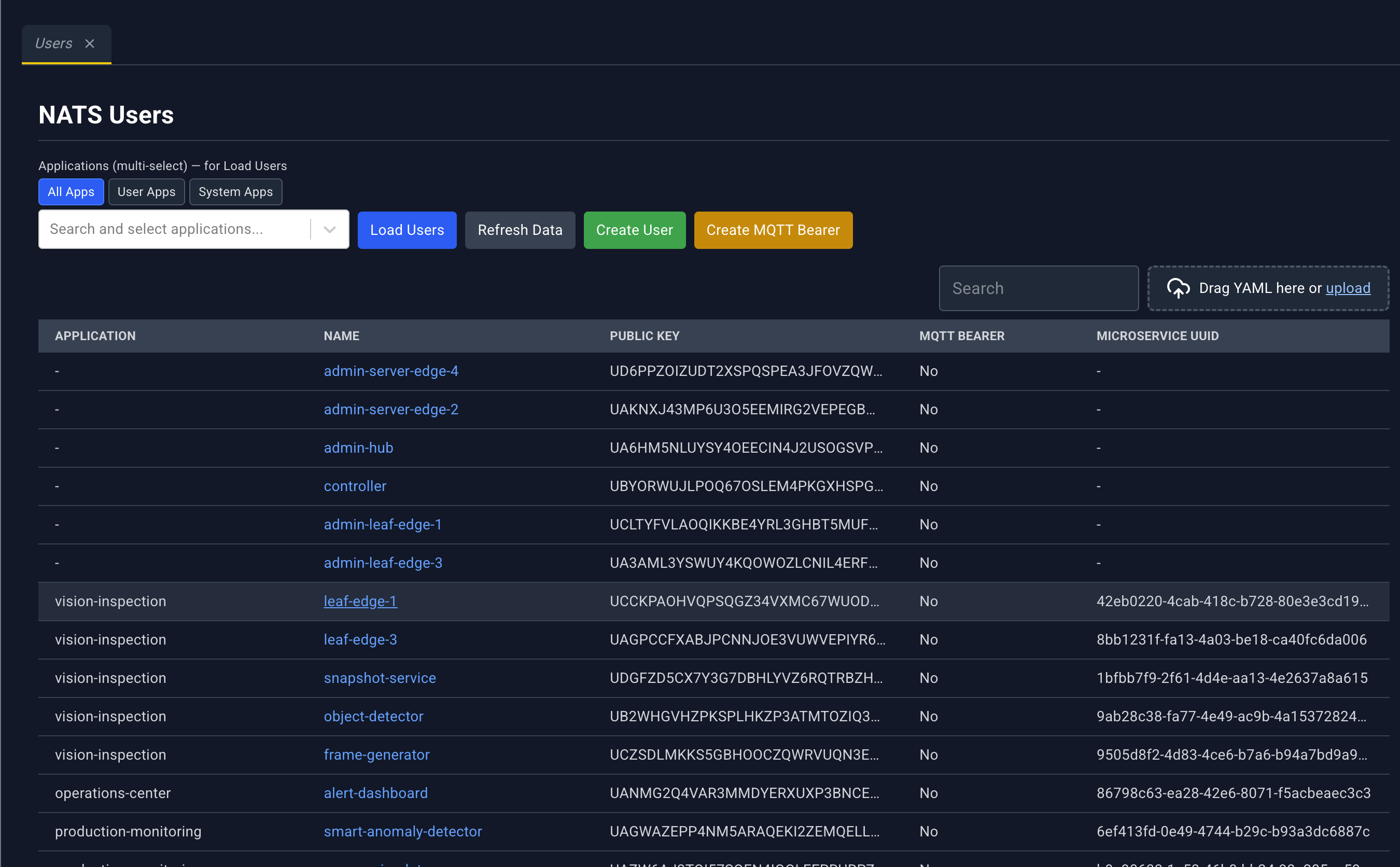This screenshot has width=1400, height=867.
Task: Sort by the MICROSERVICE UUID column header
Action: (x=1157, y=336)
